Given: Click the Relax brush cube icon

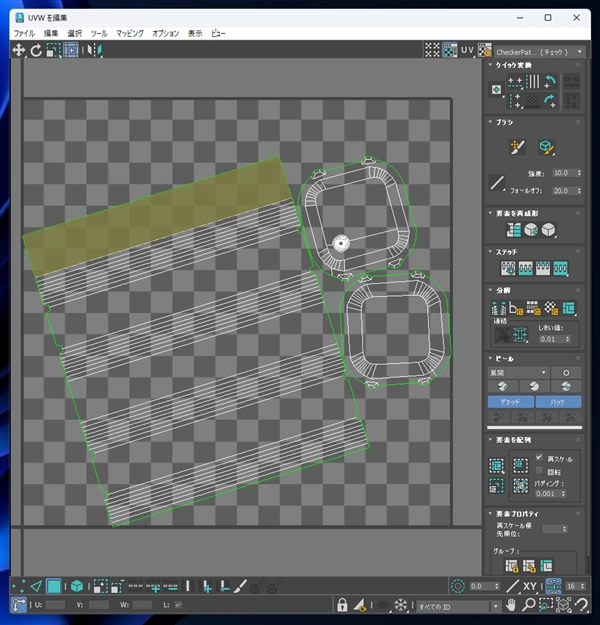Looking at the screenshot, I should (x=546, y=147).
